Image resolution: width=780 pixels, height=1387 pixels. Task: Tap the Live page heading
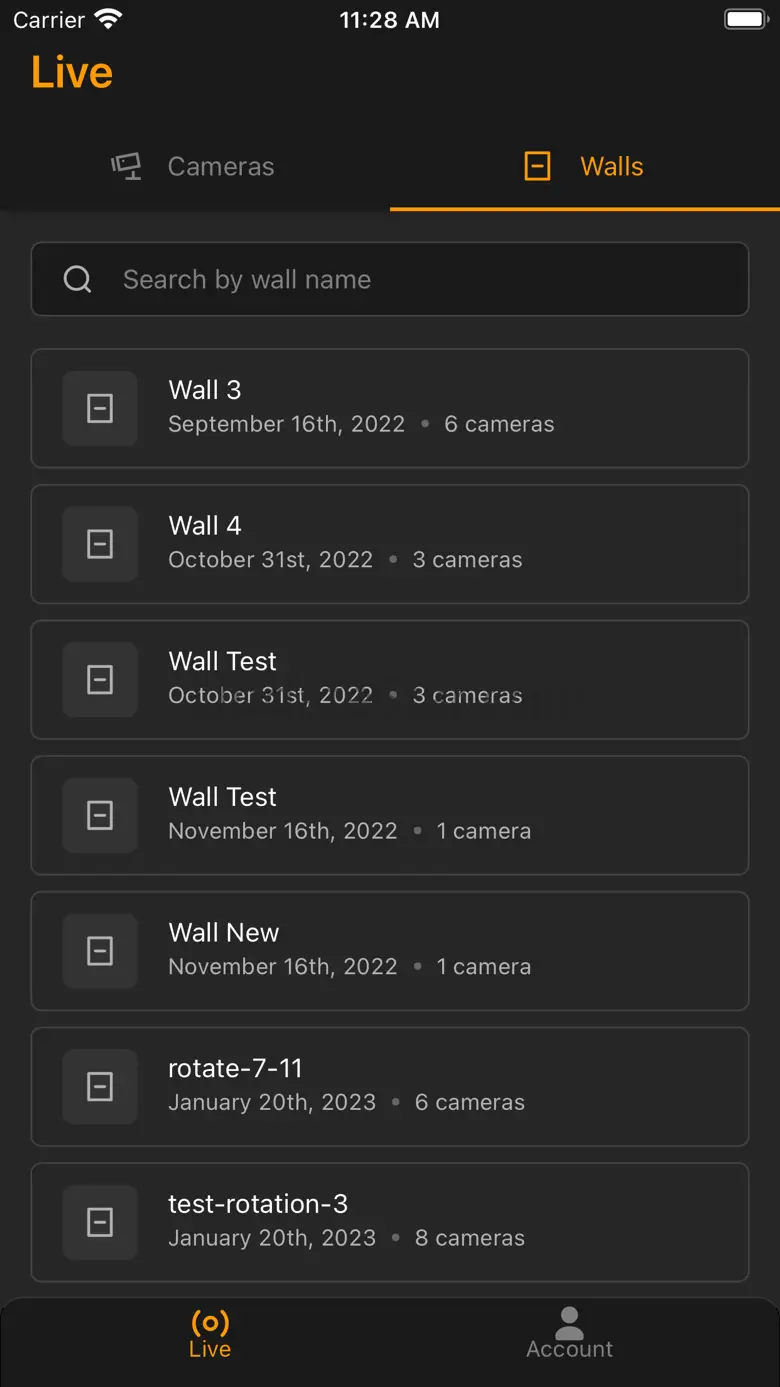(72, 73)
